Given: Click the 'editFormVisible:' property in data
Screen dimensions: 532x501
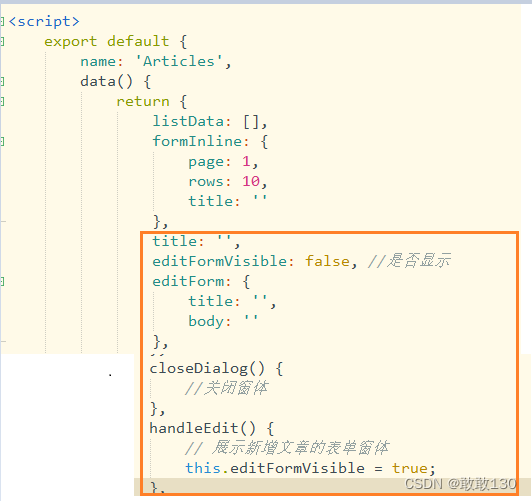Looking at the screenshot, I should click(223, 261).
